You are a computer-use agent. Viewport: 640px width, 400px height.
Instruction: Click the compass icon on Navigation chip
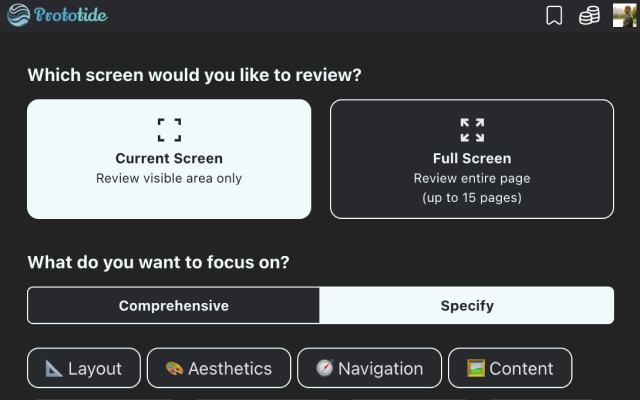324,368
